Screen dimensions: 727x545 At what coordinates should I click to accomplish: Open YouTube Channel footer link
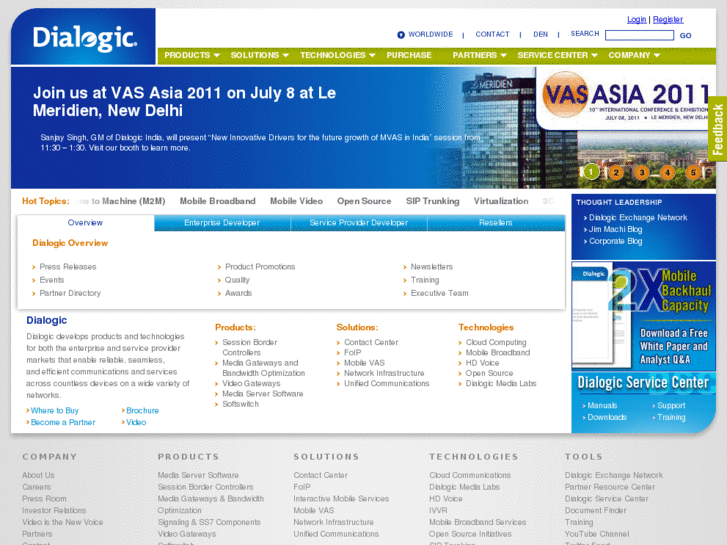[x=597, y=534]
